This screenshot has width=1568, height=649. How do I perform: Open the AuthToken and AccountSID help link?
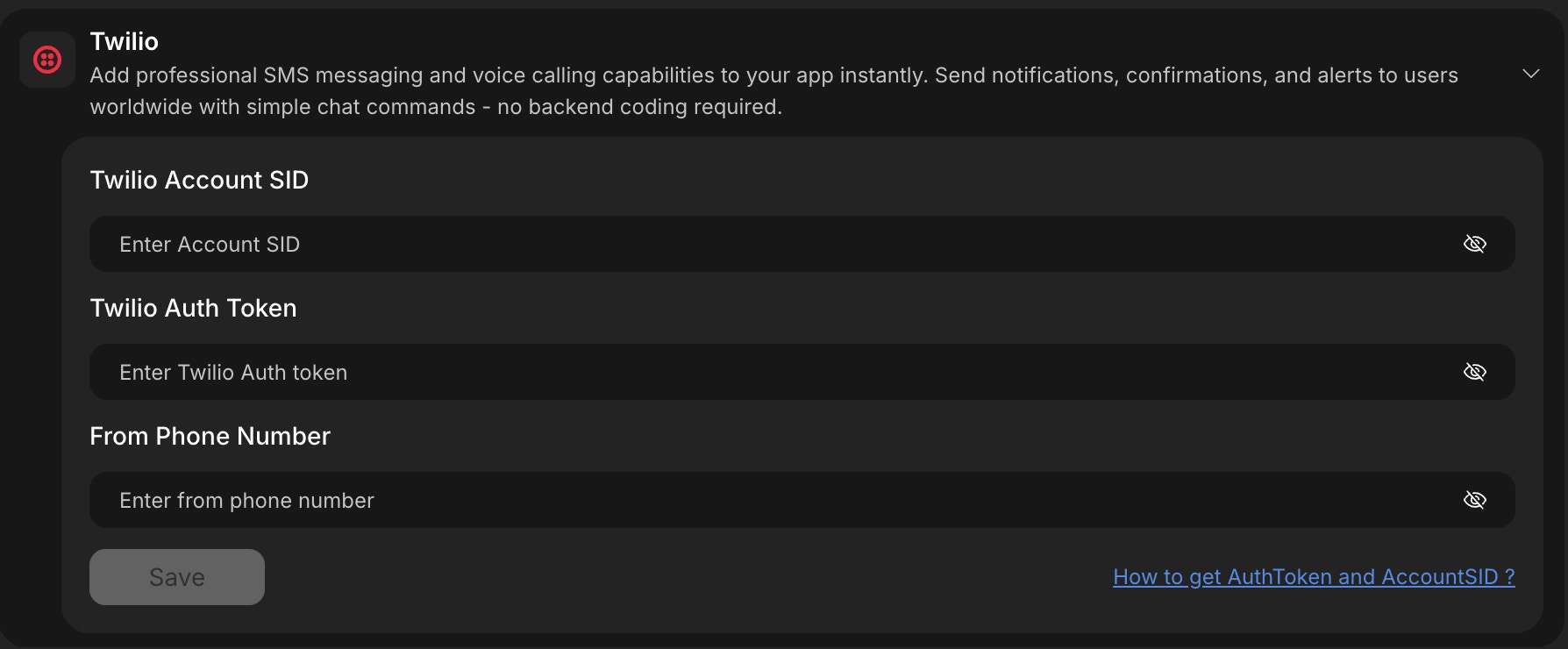coord(1313,576)
